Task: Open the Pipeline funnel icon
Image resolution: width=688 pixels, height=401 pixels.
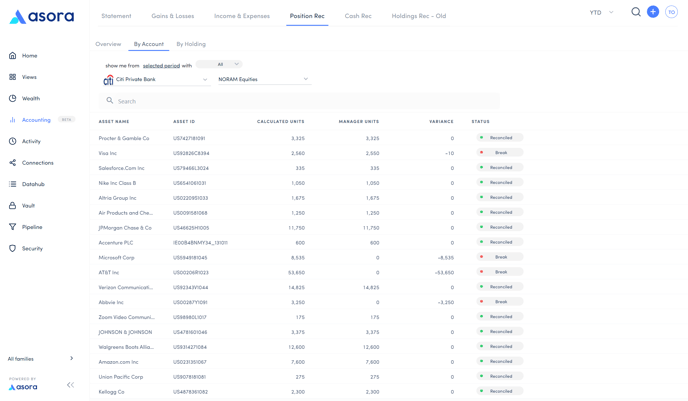Action: tap(13, 227)
